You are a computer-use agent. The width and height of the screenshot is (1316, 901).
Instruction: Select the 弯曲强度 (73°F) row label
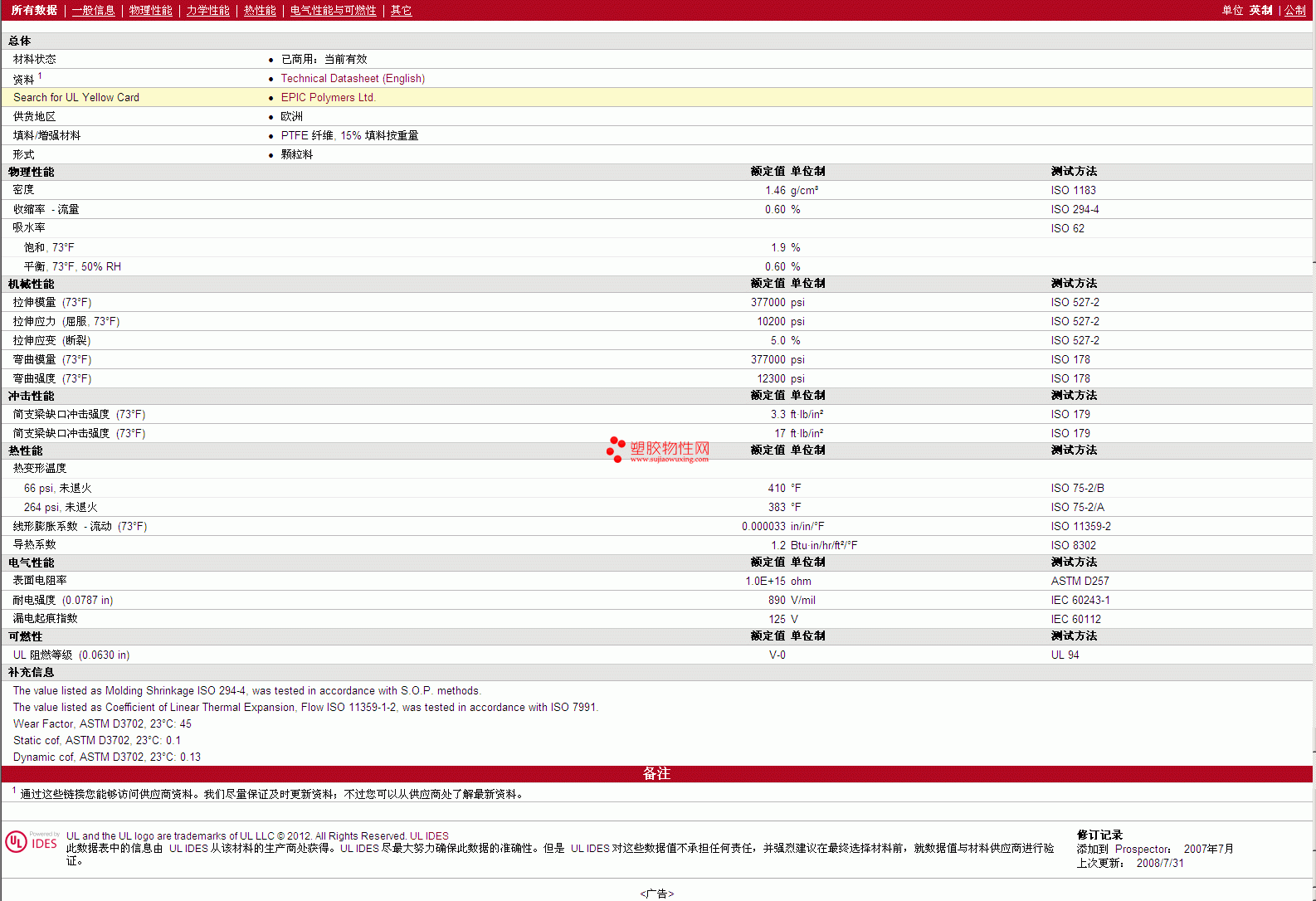click(x=52, y=378)
